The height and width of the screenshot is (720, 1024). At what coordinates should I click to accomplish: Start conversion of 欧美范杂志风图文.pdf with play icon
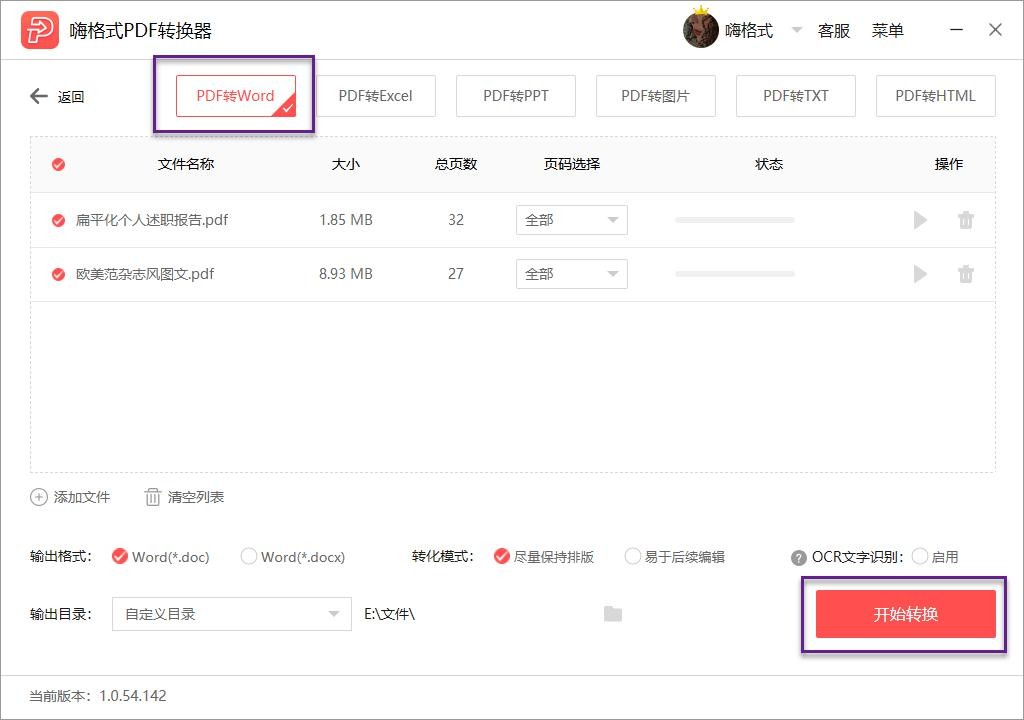(920, 274)
